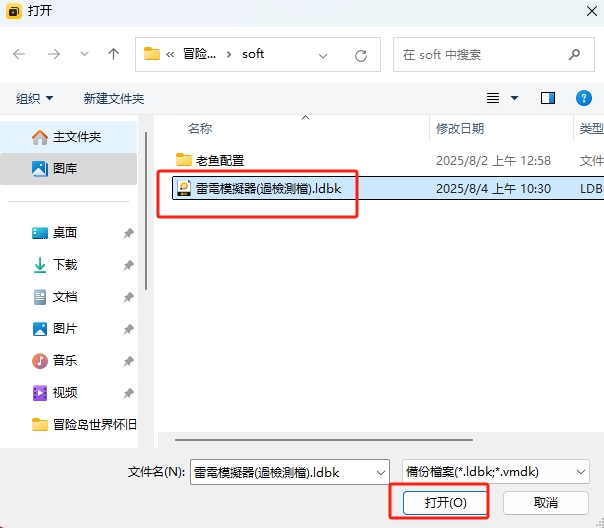Image resolution: width=604 pixels, height=528 pixels.
Task: Click the pin icon beside 桌面
Action: pyautogui.click(x=128, y=233)
